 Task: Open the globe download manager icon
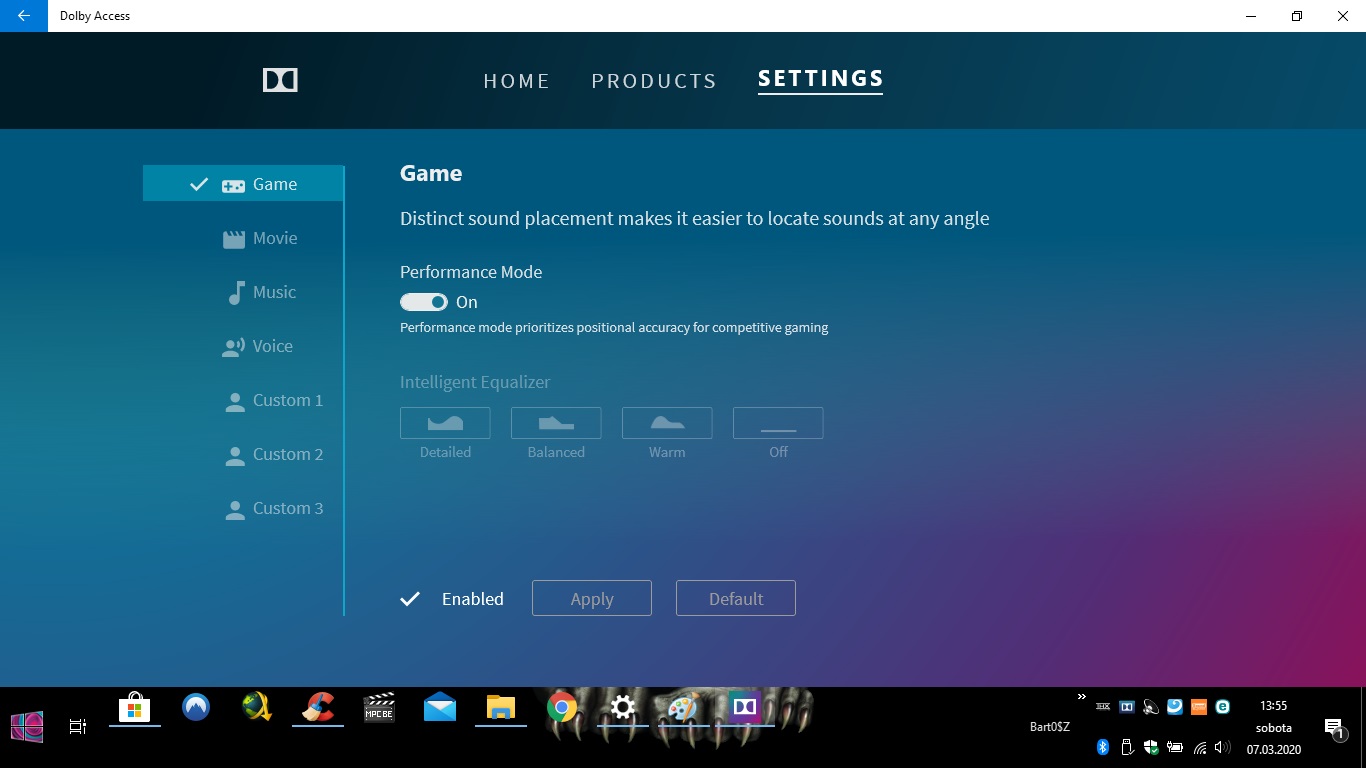pos(257,708)
